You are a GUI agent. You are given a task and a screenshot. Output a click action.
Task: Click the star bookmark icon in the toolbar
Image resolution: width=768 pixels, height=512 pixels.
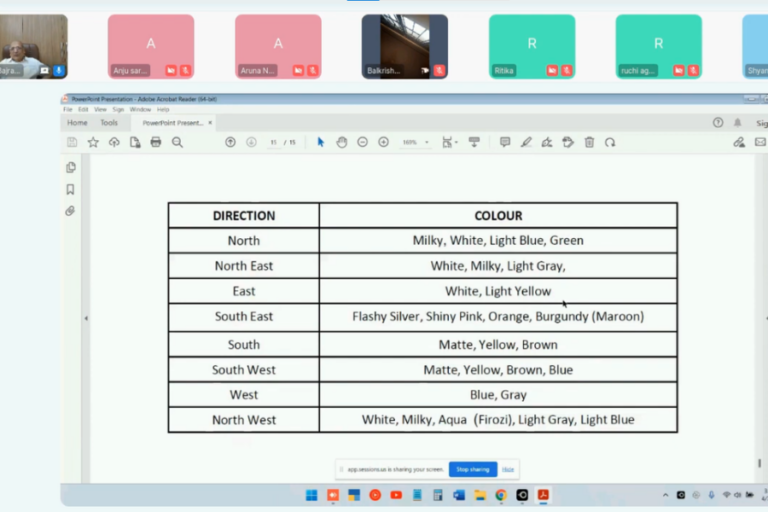click(93, 142)
